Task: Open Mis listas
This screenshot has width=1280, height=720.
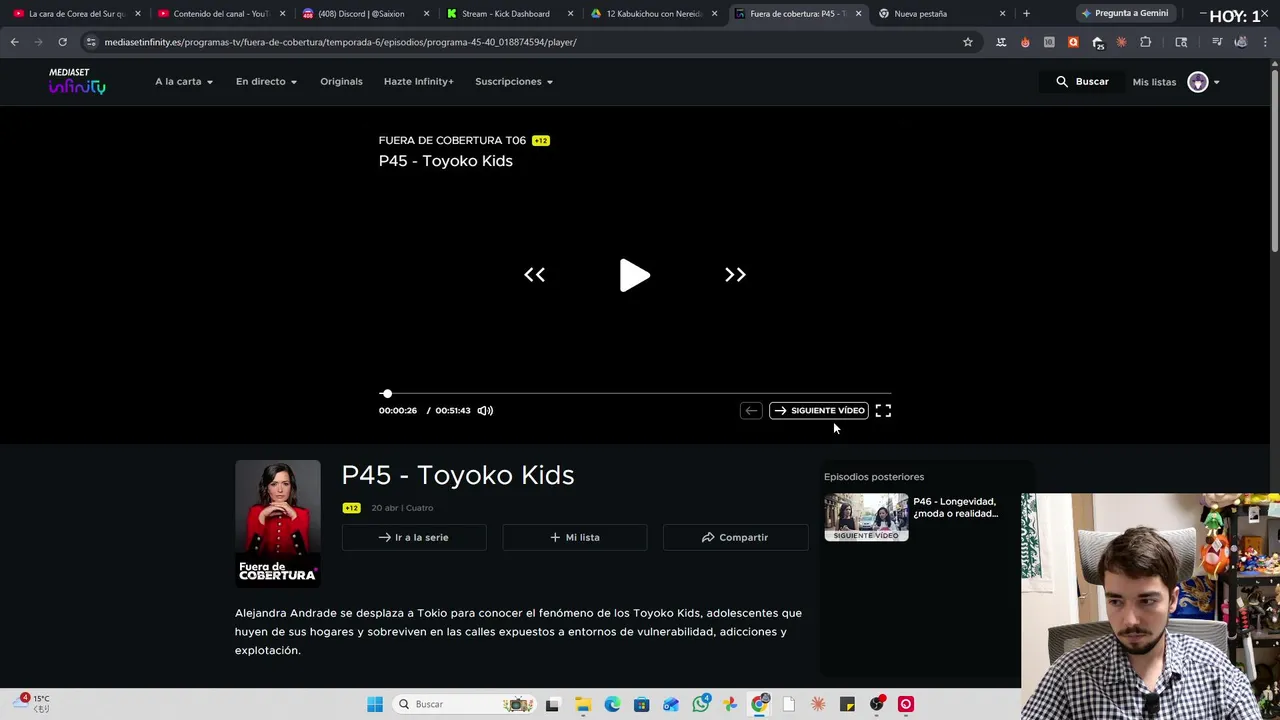Action: (1154, 82)
